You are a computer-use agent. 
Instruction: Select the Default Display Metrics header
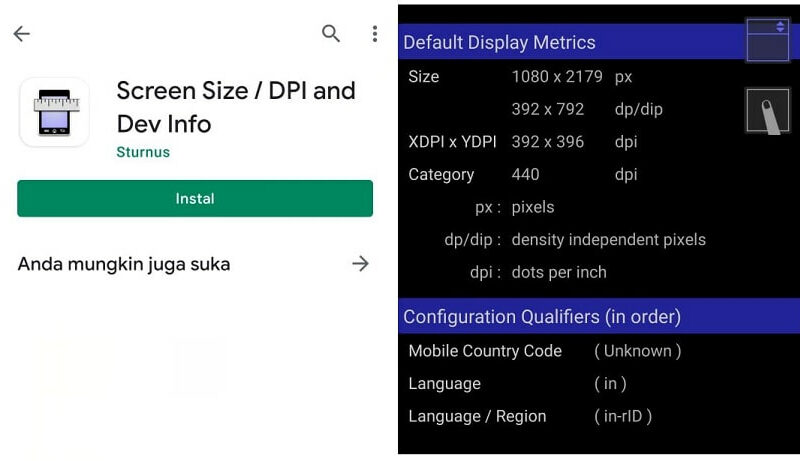(x=571, y=42)
